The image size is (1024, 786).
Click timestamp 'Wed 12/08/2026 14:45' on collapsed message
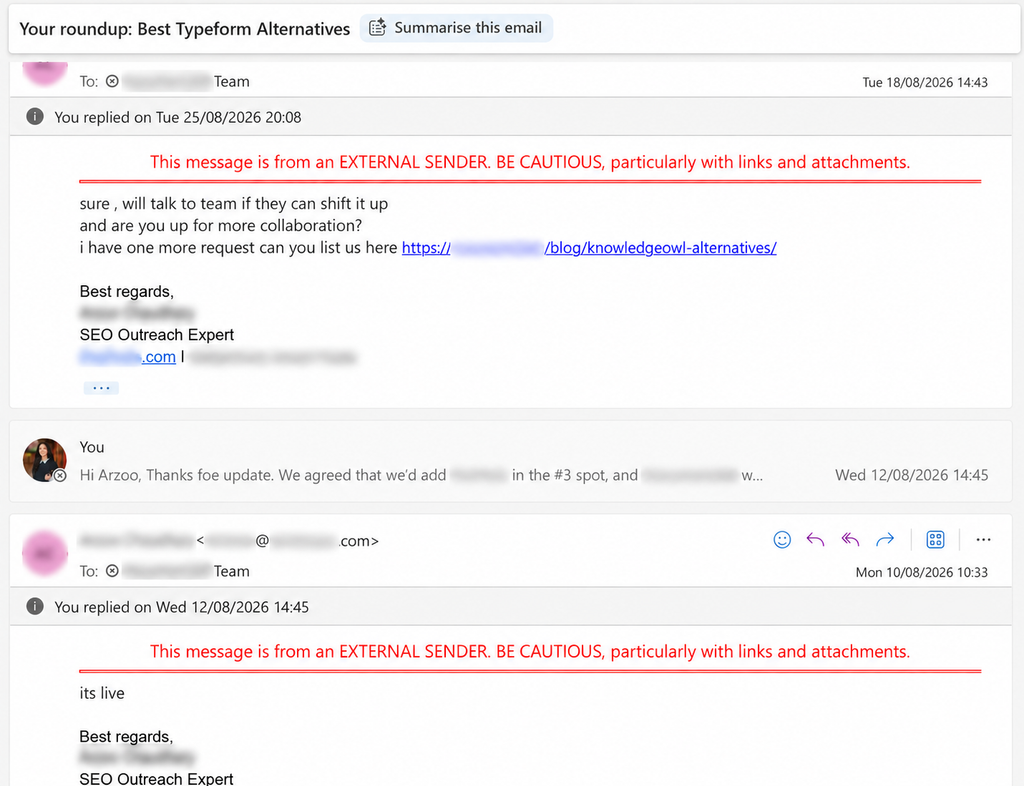(912, 475)
